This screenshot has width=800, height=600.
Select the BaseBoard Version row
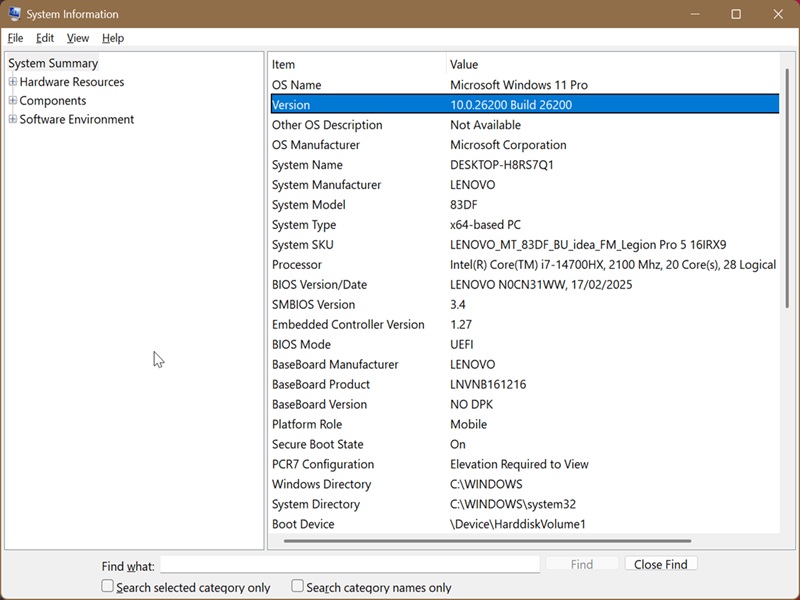pyautogui.click(x=525, y=404)
